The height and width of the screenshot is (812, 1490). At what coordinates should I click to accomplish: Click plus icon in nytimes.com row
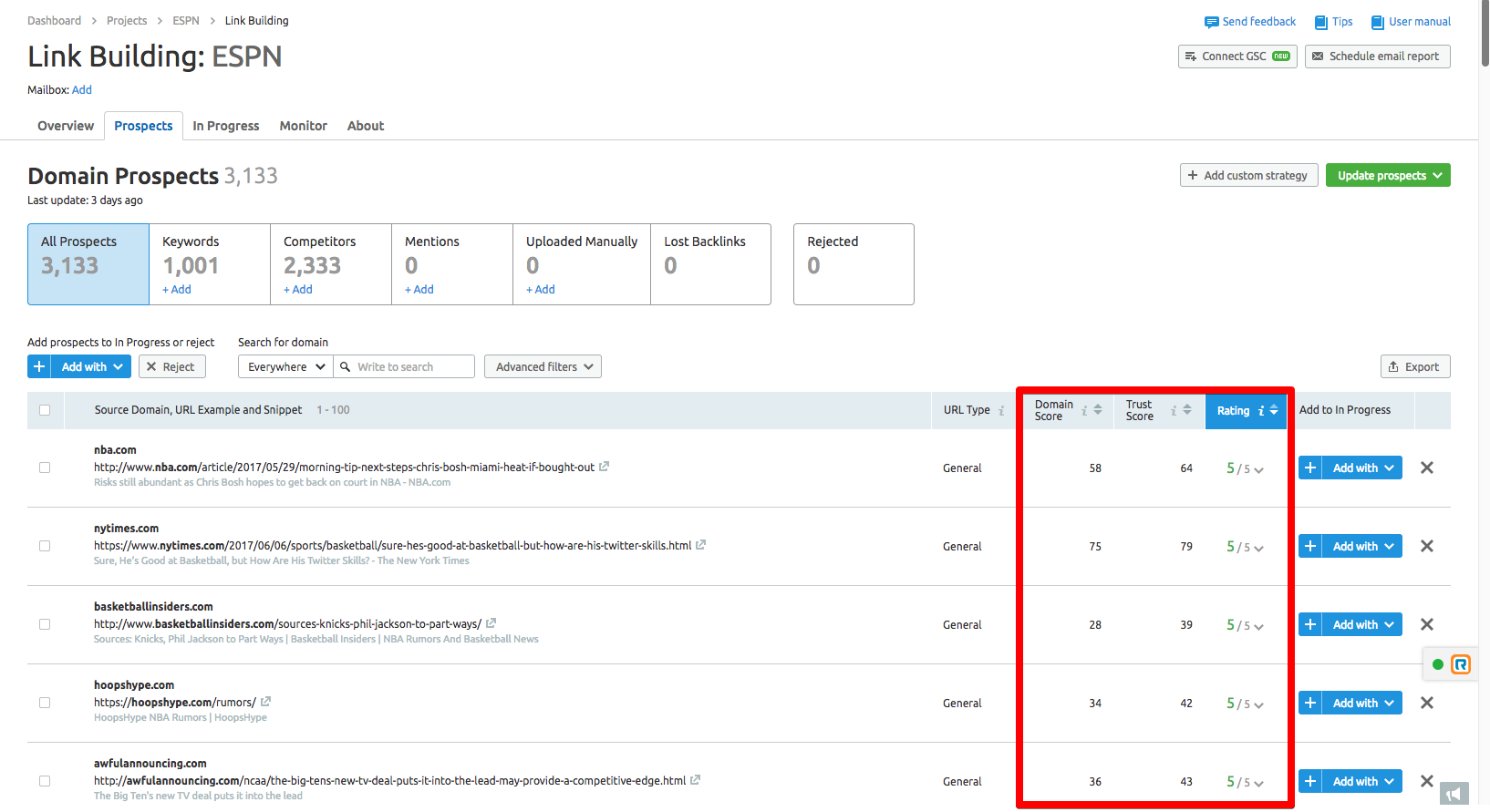(x=1310, y=546)
